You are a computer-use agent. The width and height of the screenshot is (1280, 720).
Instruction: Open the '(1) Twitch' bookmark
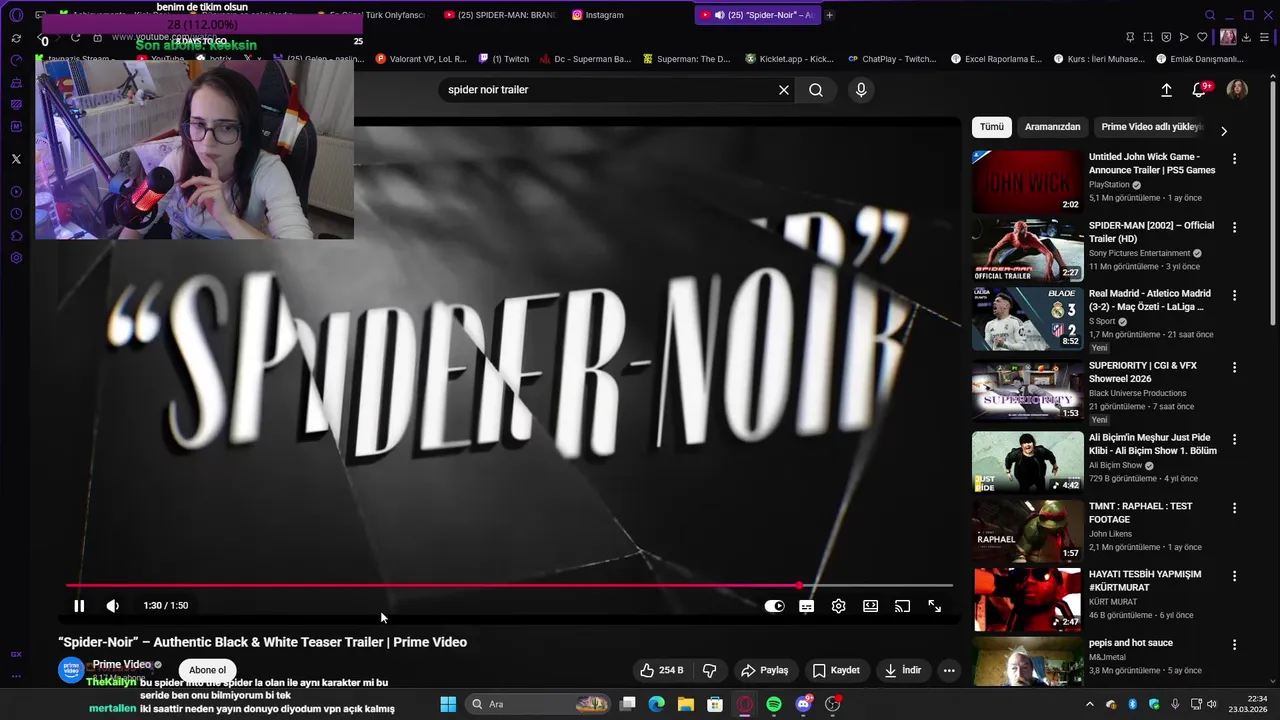click(503, 59)
